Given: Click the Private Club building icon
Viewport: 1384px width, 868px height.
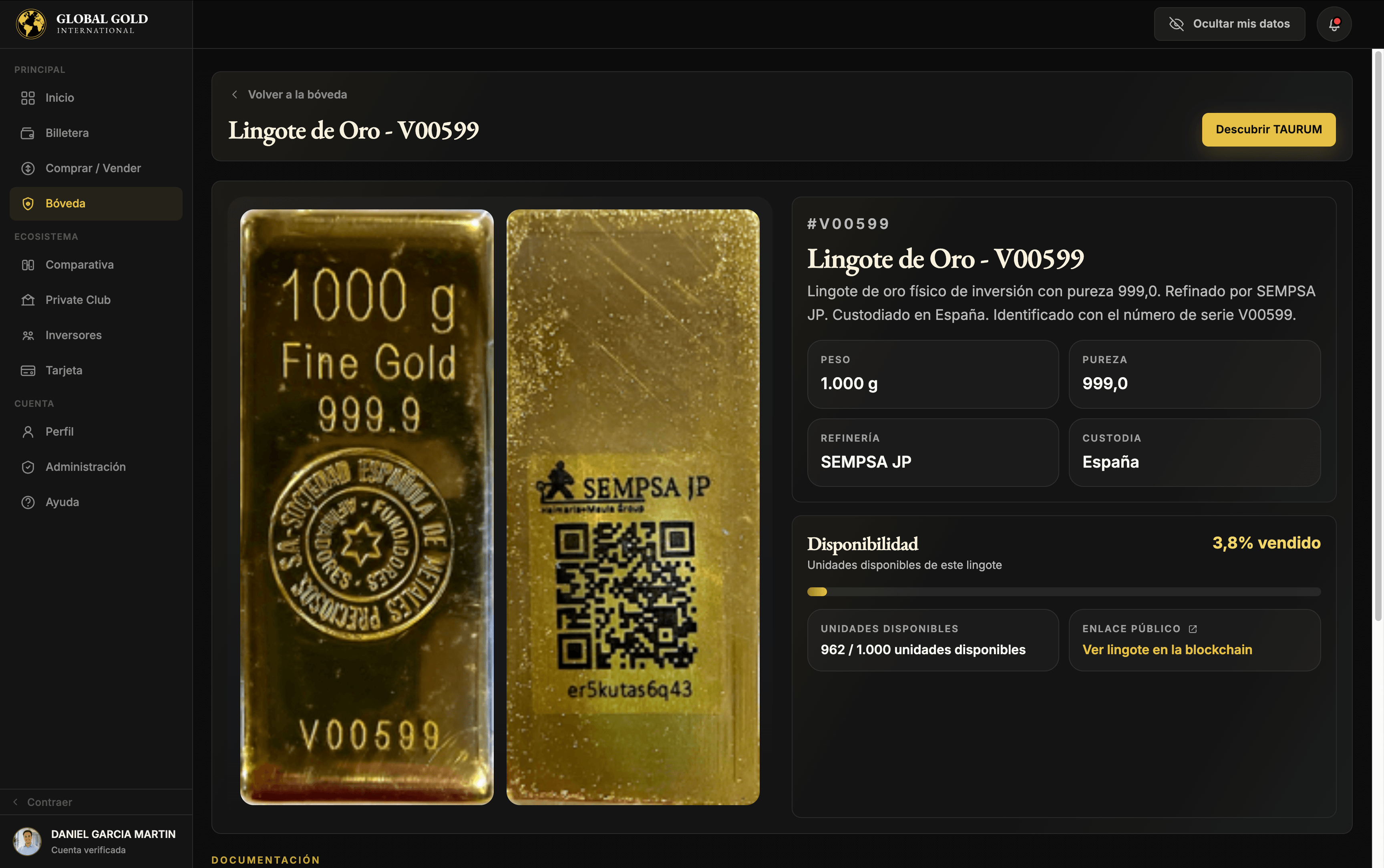Looking at the screenshot, I should click(x=28, y=300).
